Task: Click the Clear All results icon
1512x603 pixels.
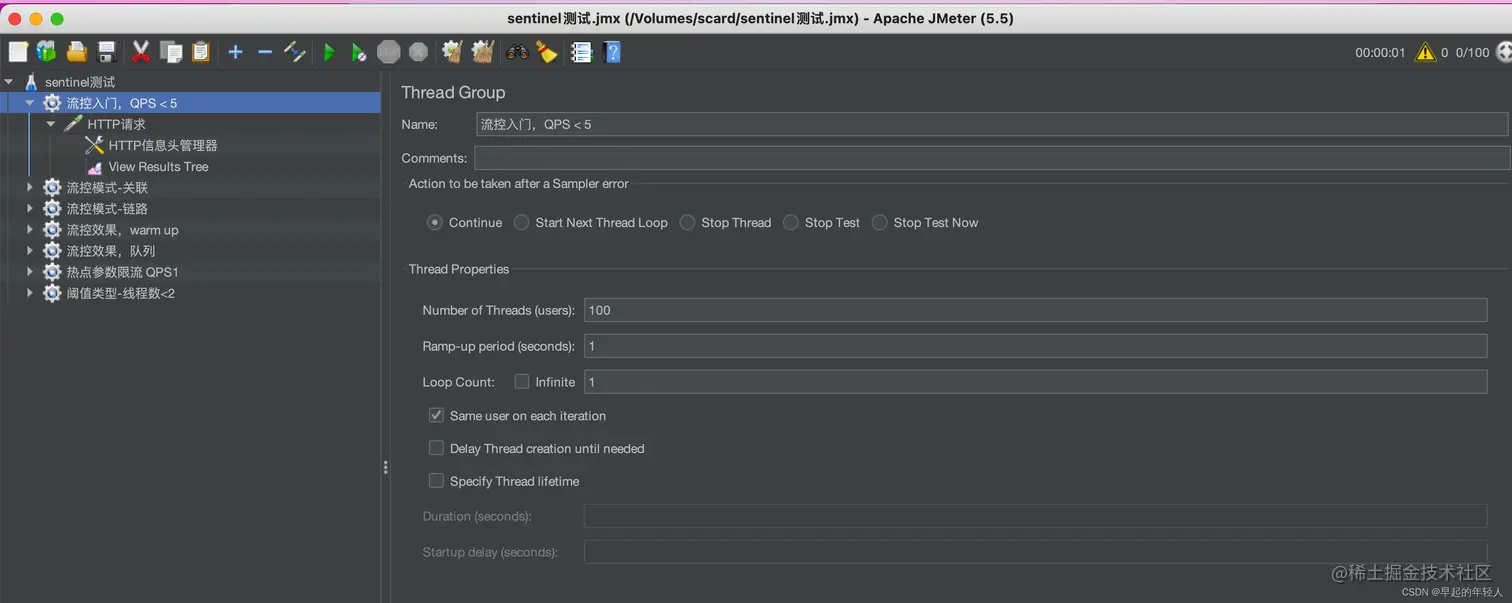Action: pyautogui.click(x=483, y=52)
